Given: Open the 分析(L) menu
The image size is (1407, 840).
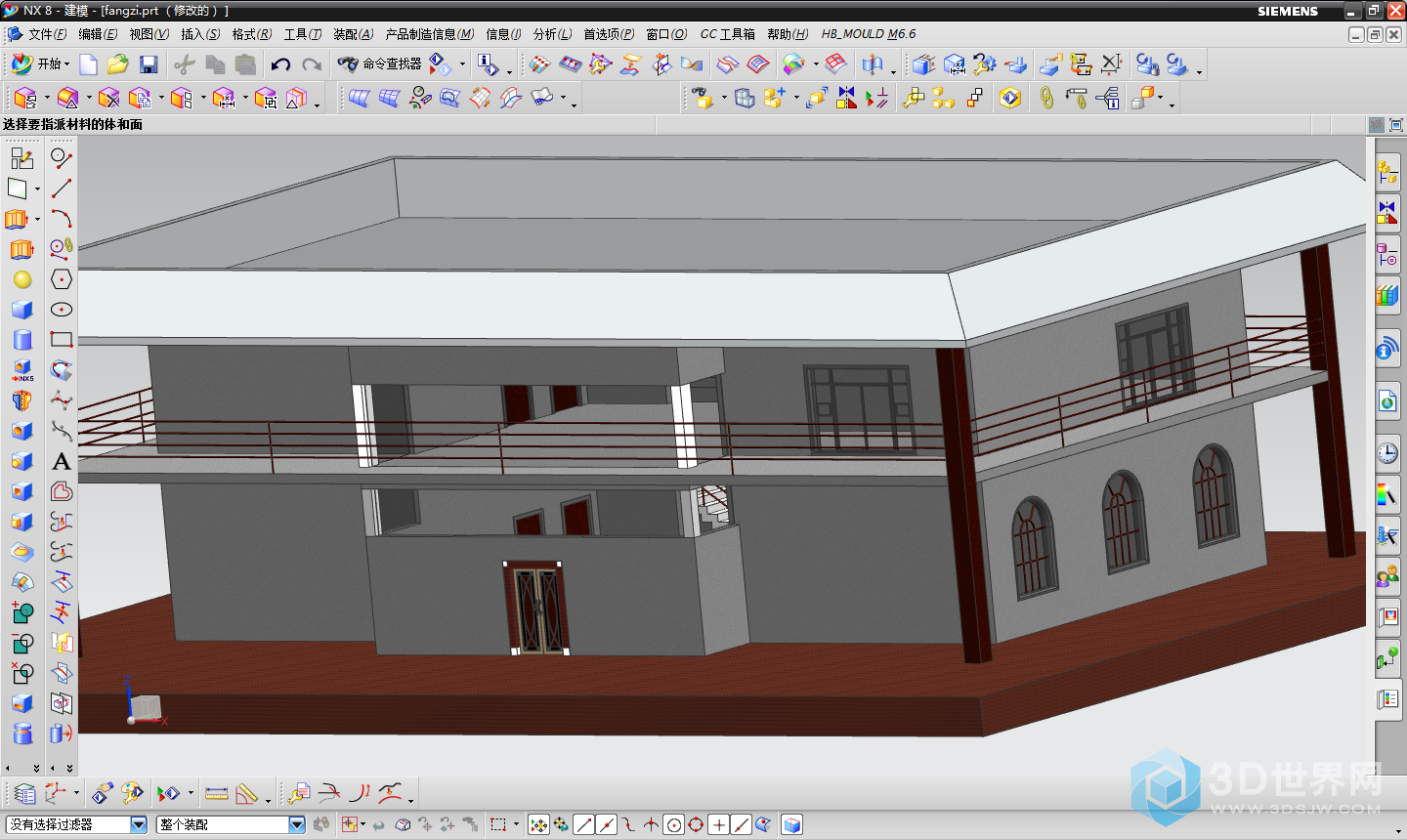Looking at the screenshot, I should click(x=552, y=34).
